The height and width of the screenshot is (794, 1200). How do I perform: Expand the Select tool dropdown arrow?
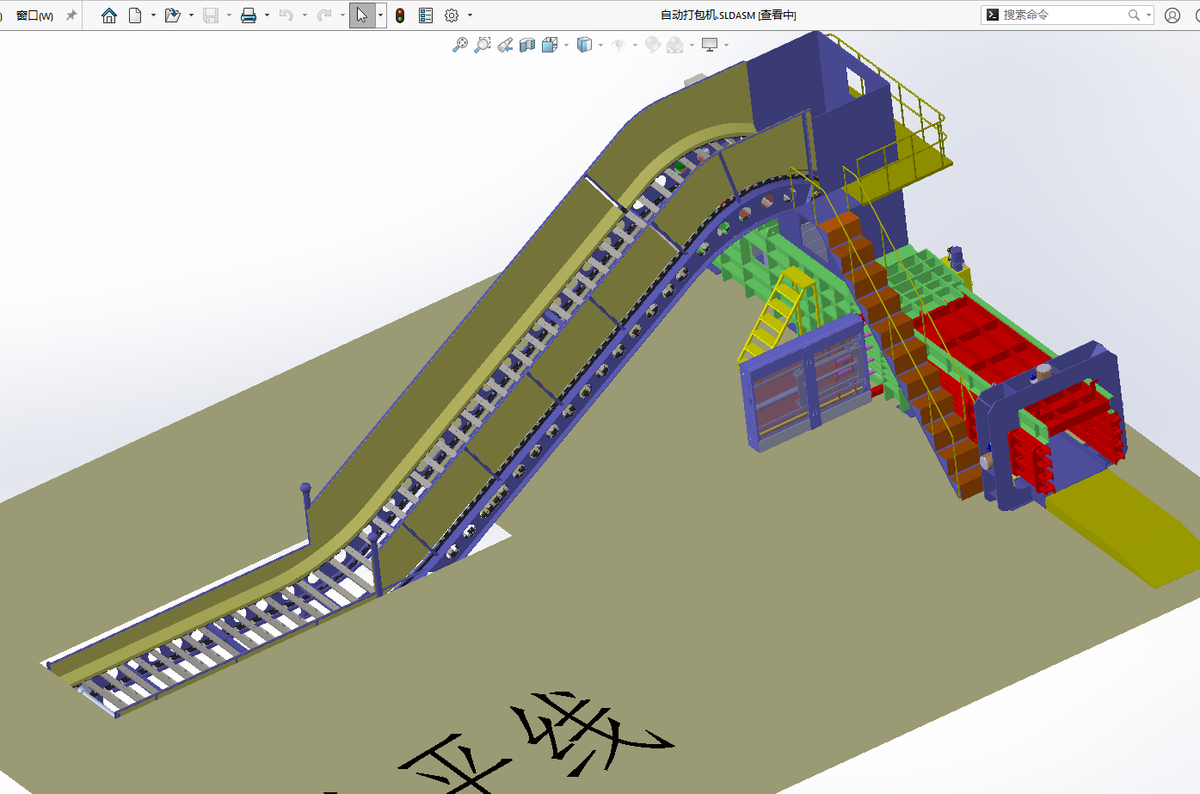click(x=381, y=15)
